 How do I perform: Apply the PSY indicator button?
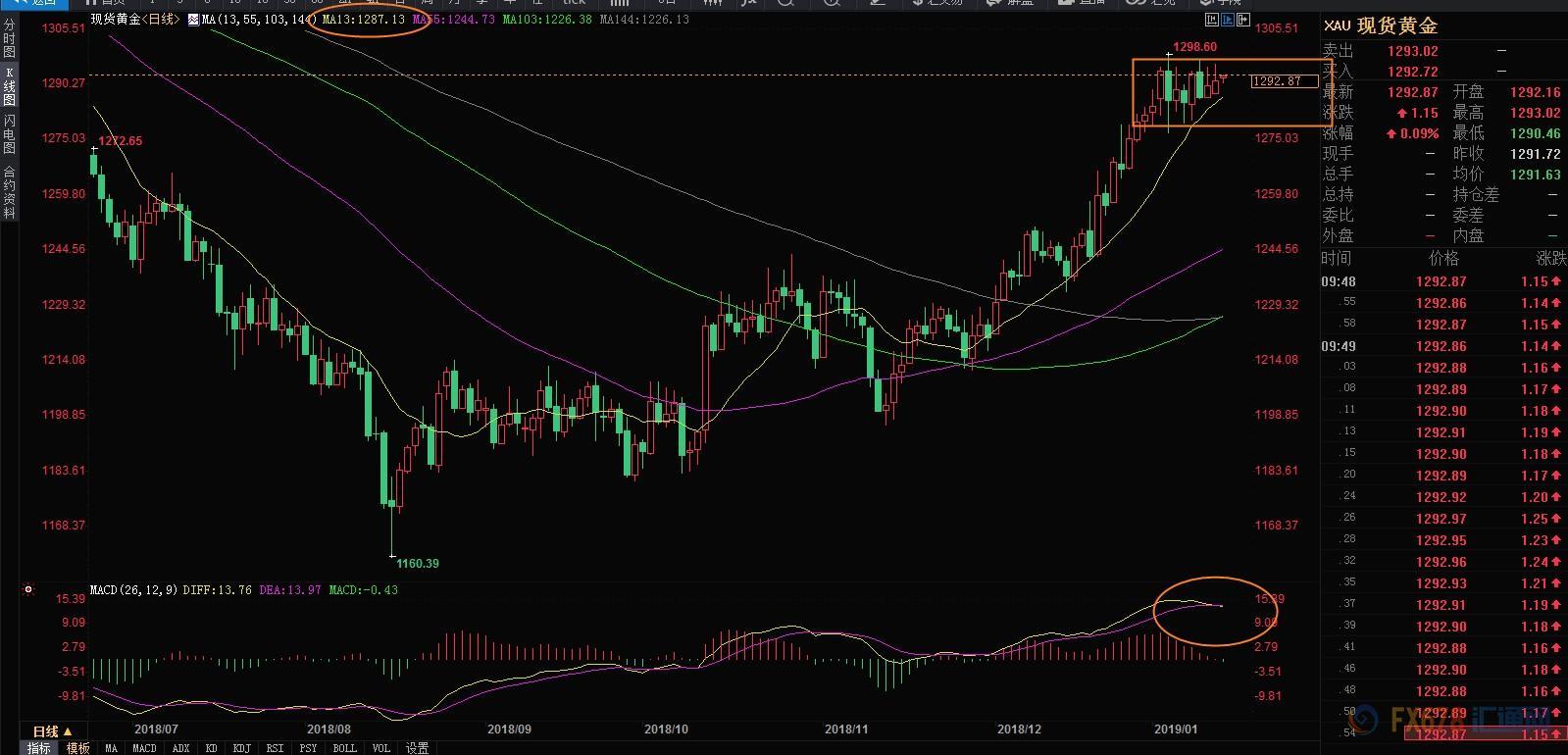coord(309,748)
